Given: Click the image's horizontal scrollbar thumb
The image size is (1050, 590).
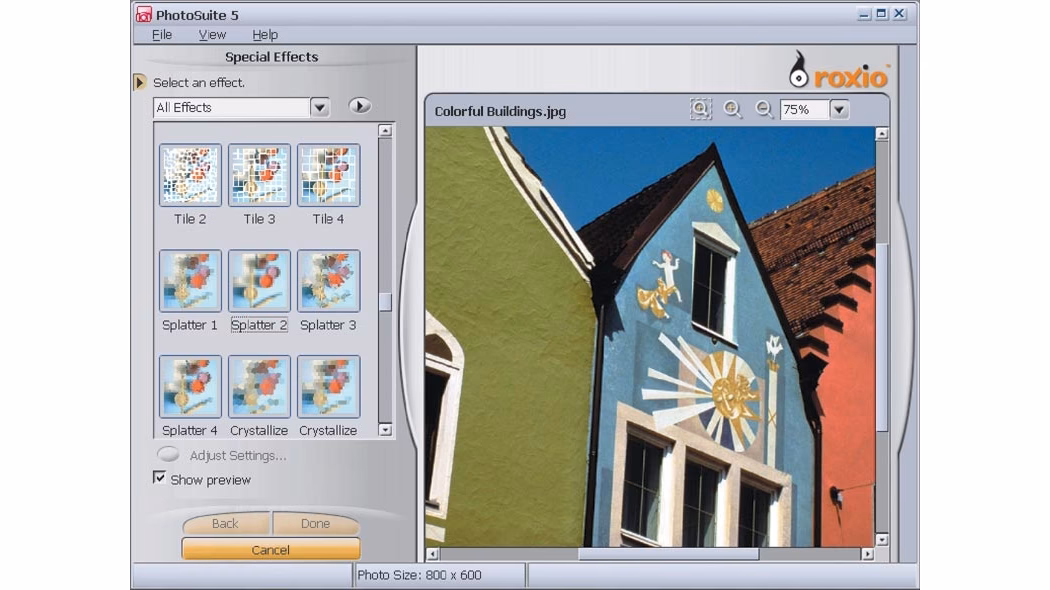Looking at the screenshot, I should [x=668, y=554].
